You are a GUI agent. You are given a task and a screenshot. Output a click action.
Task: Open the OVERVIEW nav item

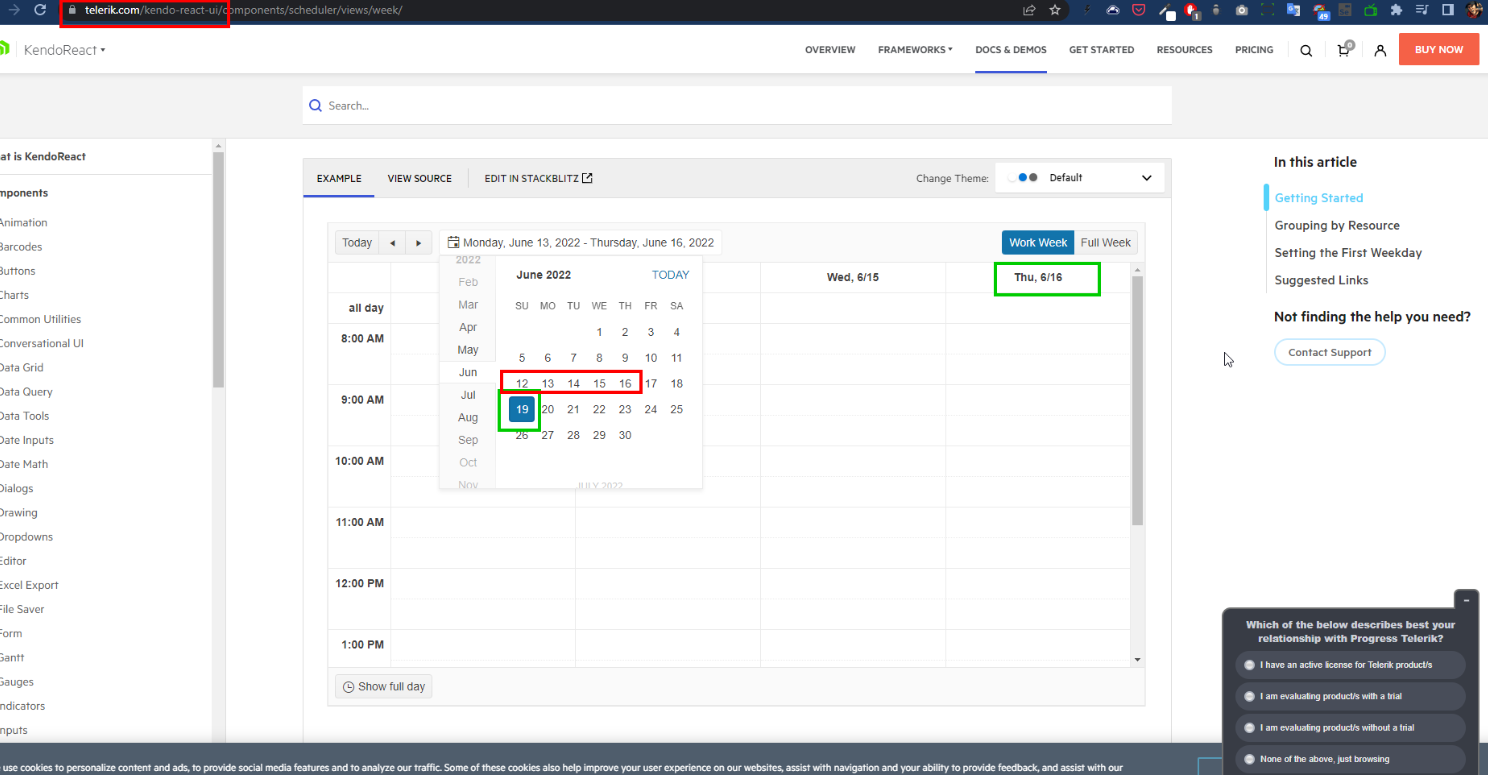[x=830, y=50]
